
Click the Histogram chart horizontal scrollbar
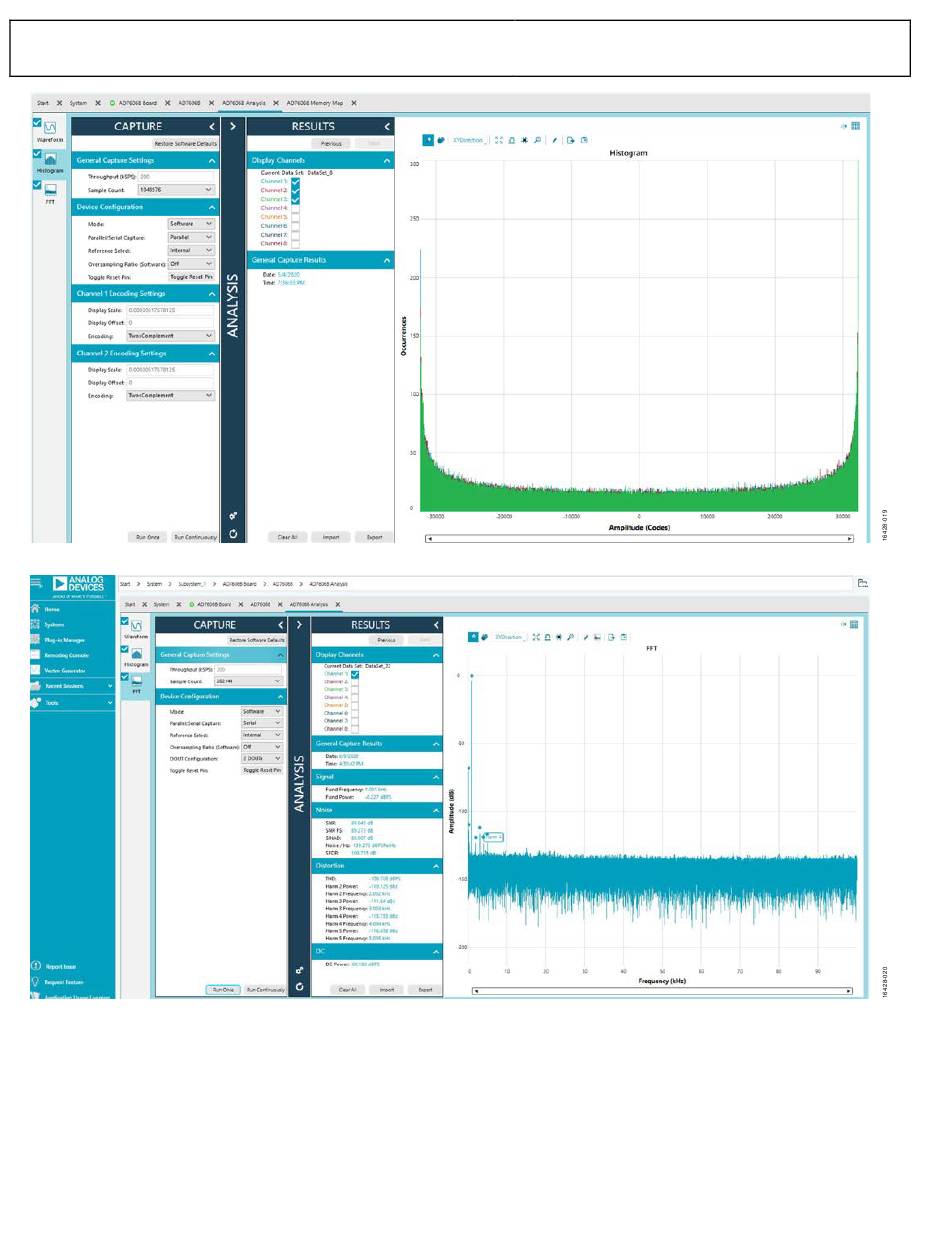(x=640, y=538)
